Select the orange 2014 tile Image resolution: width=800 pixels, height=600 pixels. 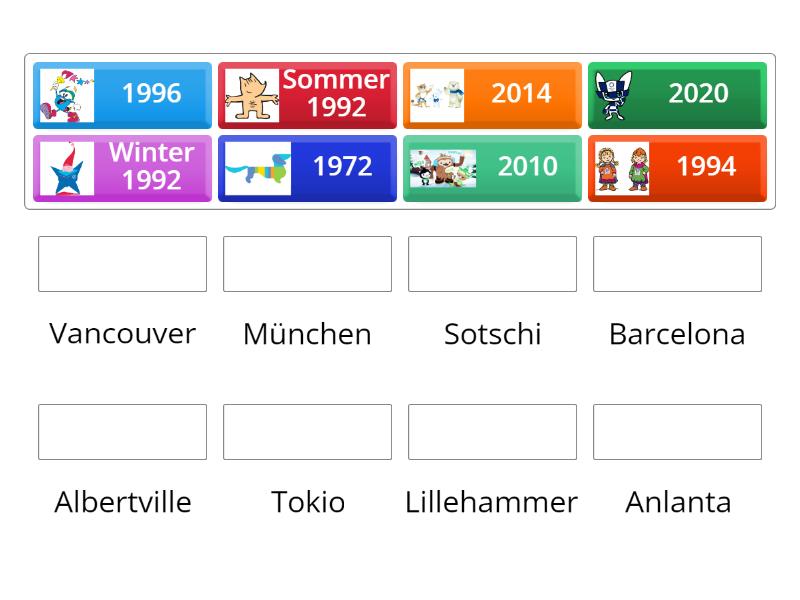(x=521, y=94)
